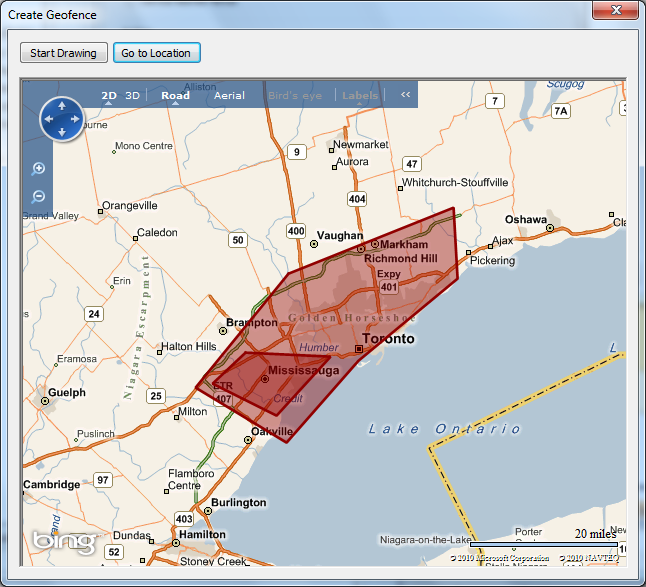Click the Richmond Hill label
The height and width of the screenshot is (587, 646).
point(401,259)
